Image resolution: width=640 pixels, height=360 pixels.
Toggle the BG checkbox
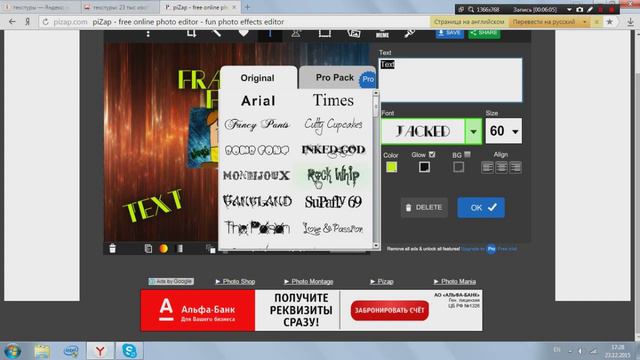click(467, 154)
